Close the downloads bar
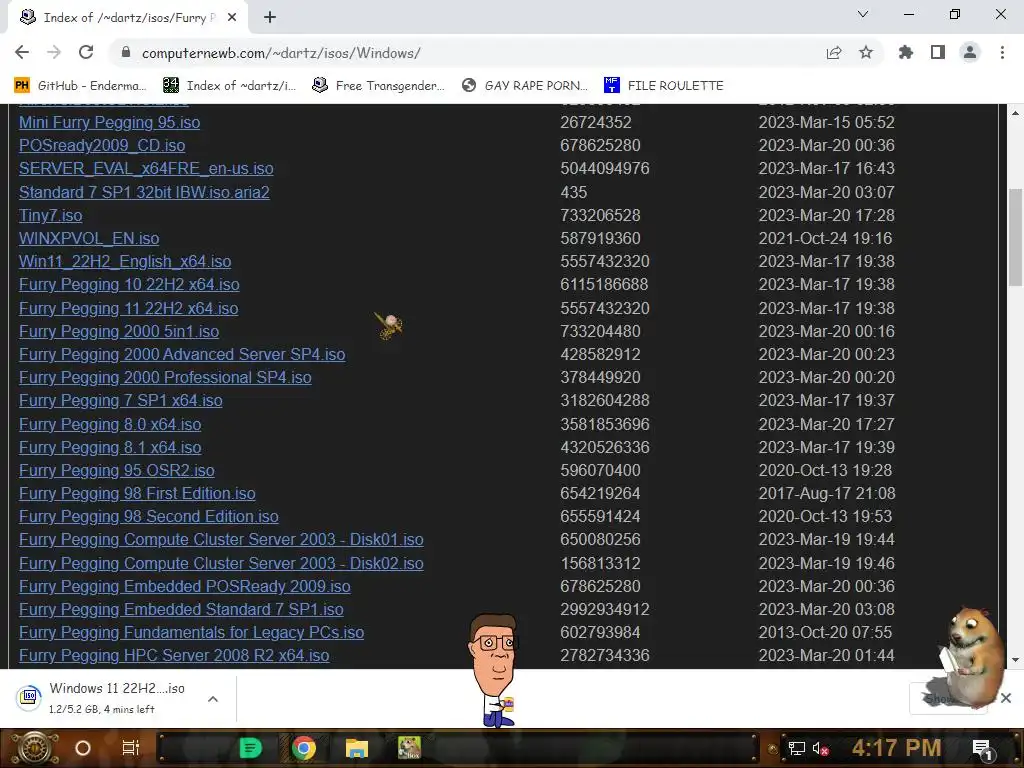This screenshot has width=1024, height=768. tap(1006, 698)
